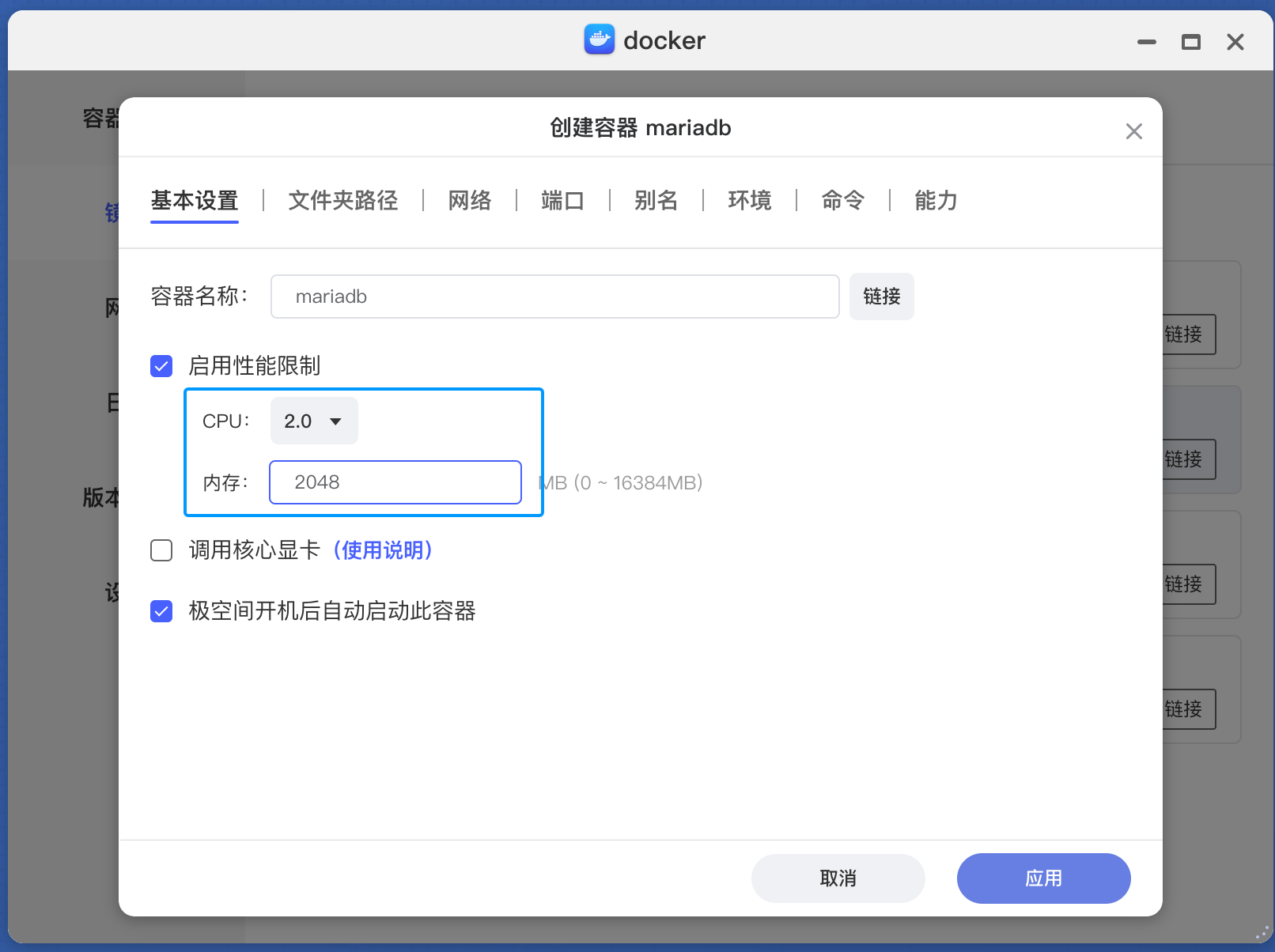
Task: Close the 创建容器 mariadb dialog
Action: pos(1133,131)
